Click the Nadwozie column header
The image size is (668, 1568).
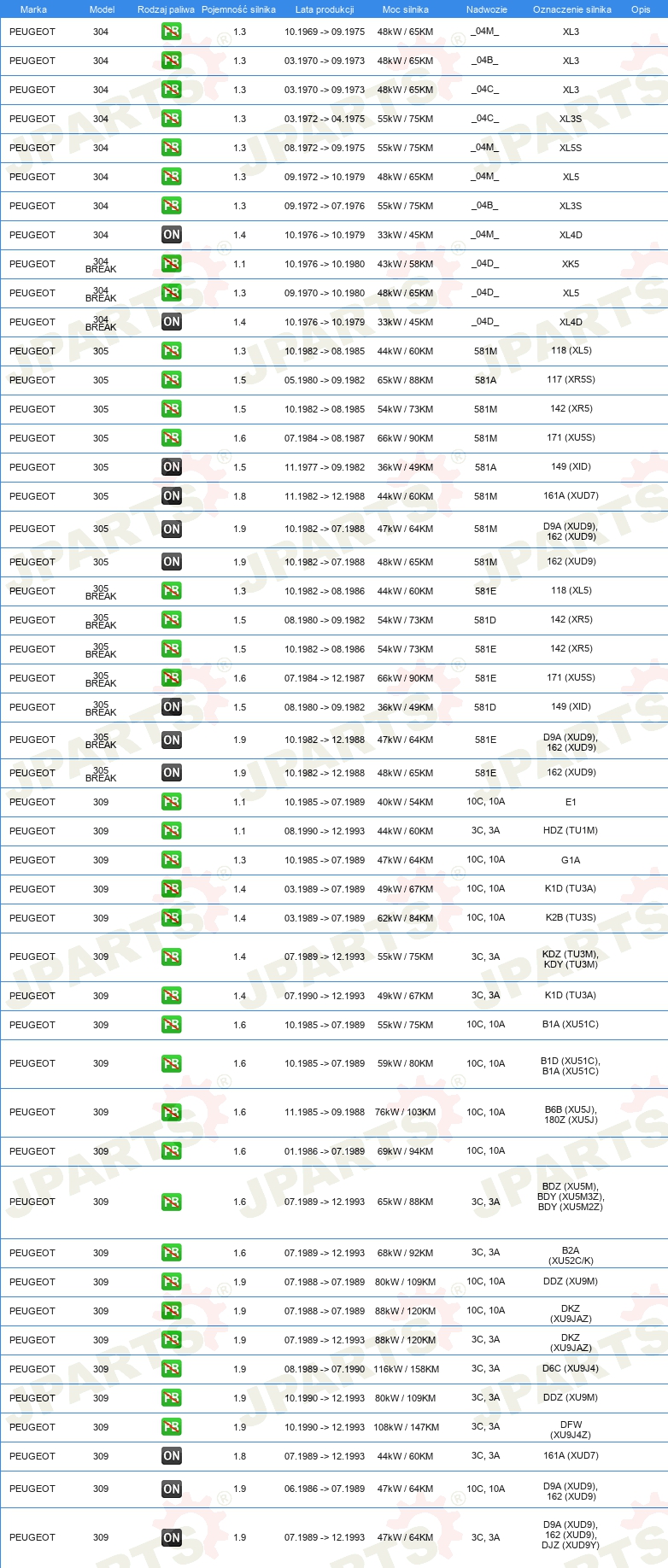coord(487,9)
